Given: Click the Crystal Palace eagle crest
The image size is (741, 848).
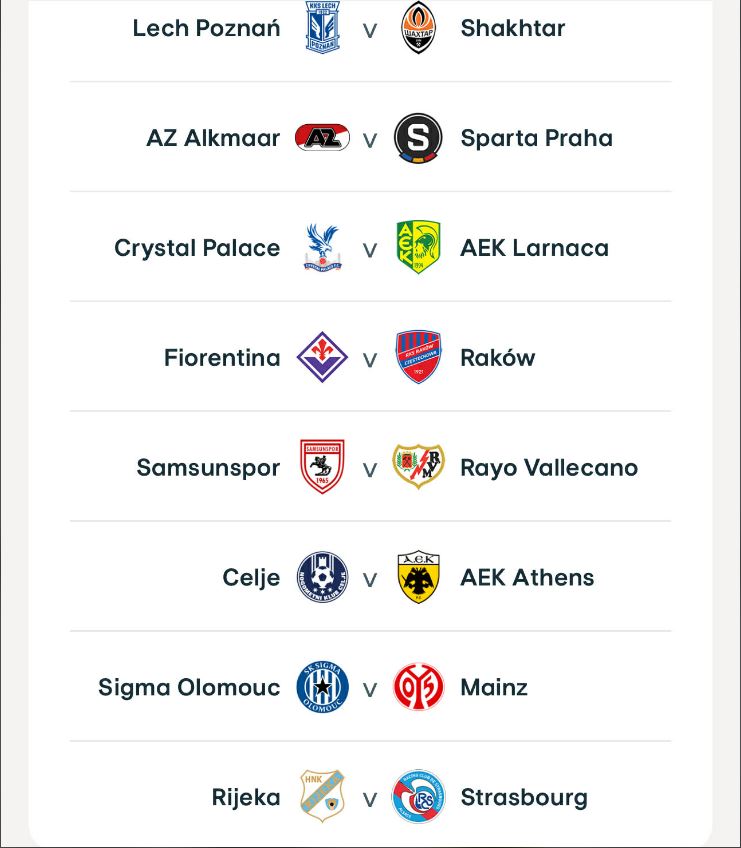Looking at the screenshot, I should 322,248.
